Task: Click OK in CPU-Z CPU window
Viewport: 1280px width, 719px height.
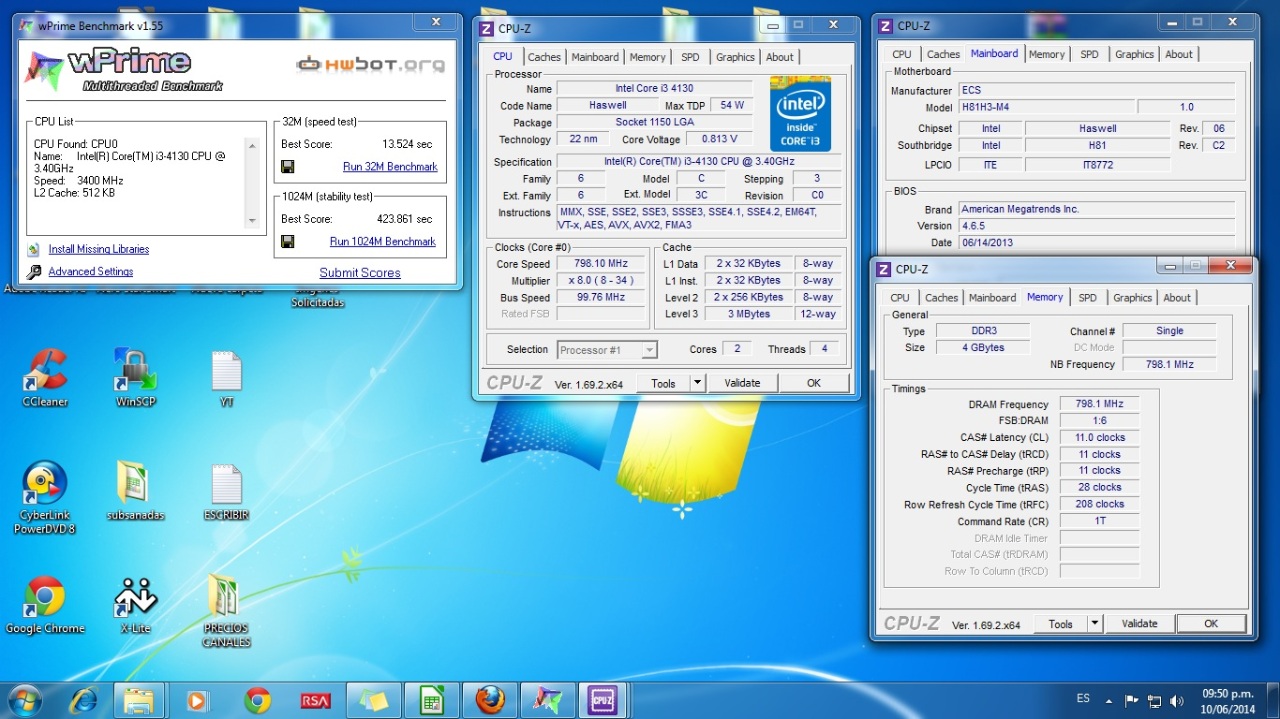Action: pos(814,383)
